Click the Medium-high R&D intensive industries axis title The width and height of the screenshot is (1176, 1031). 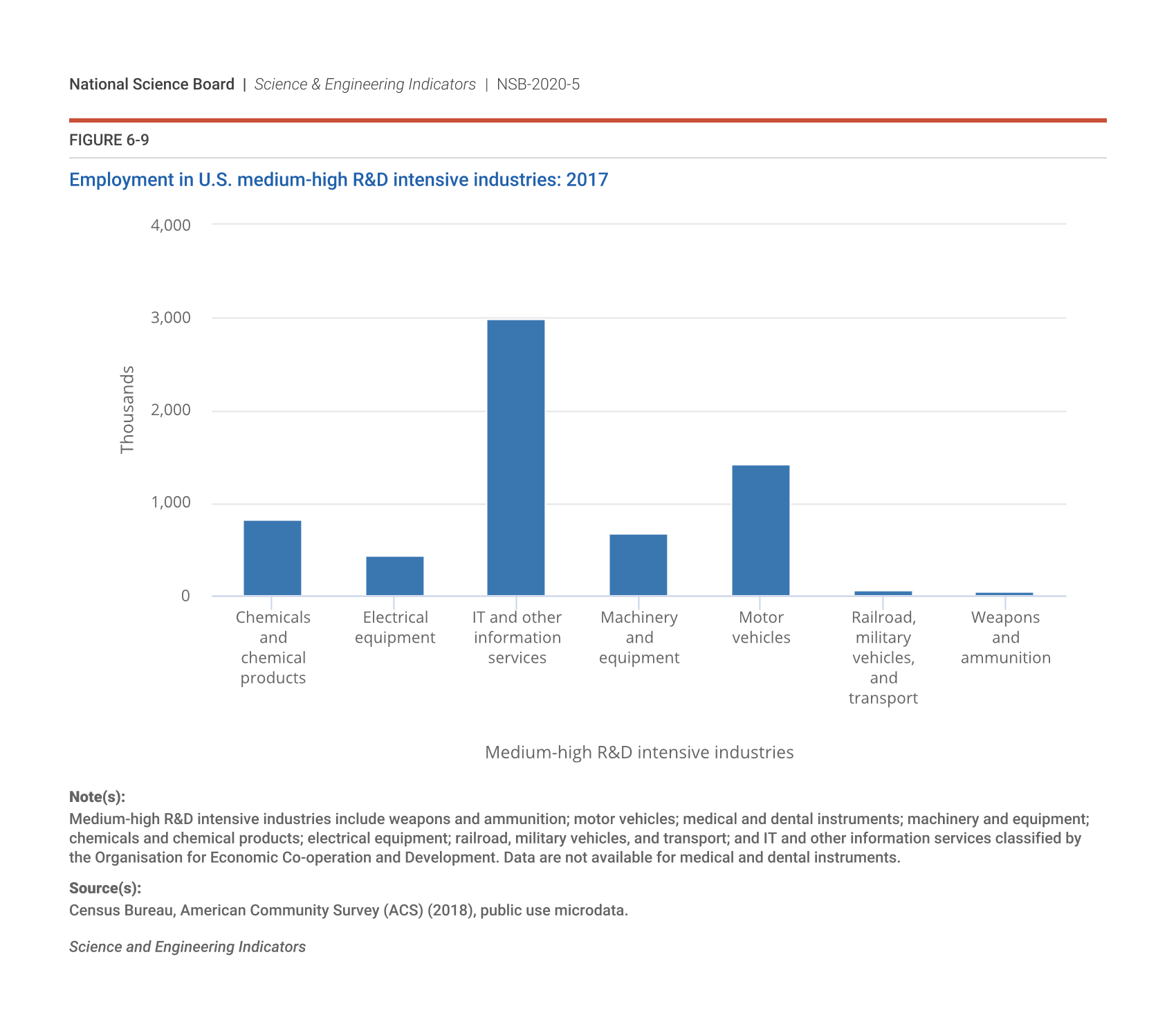639,752
